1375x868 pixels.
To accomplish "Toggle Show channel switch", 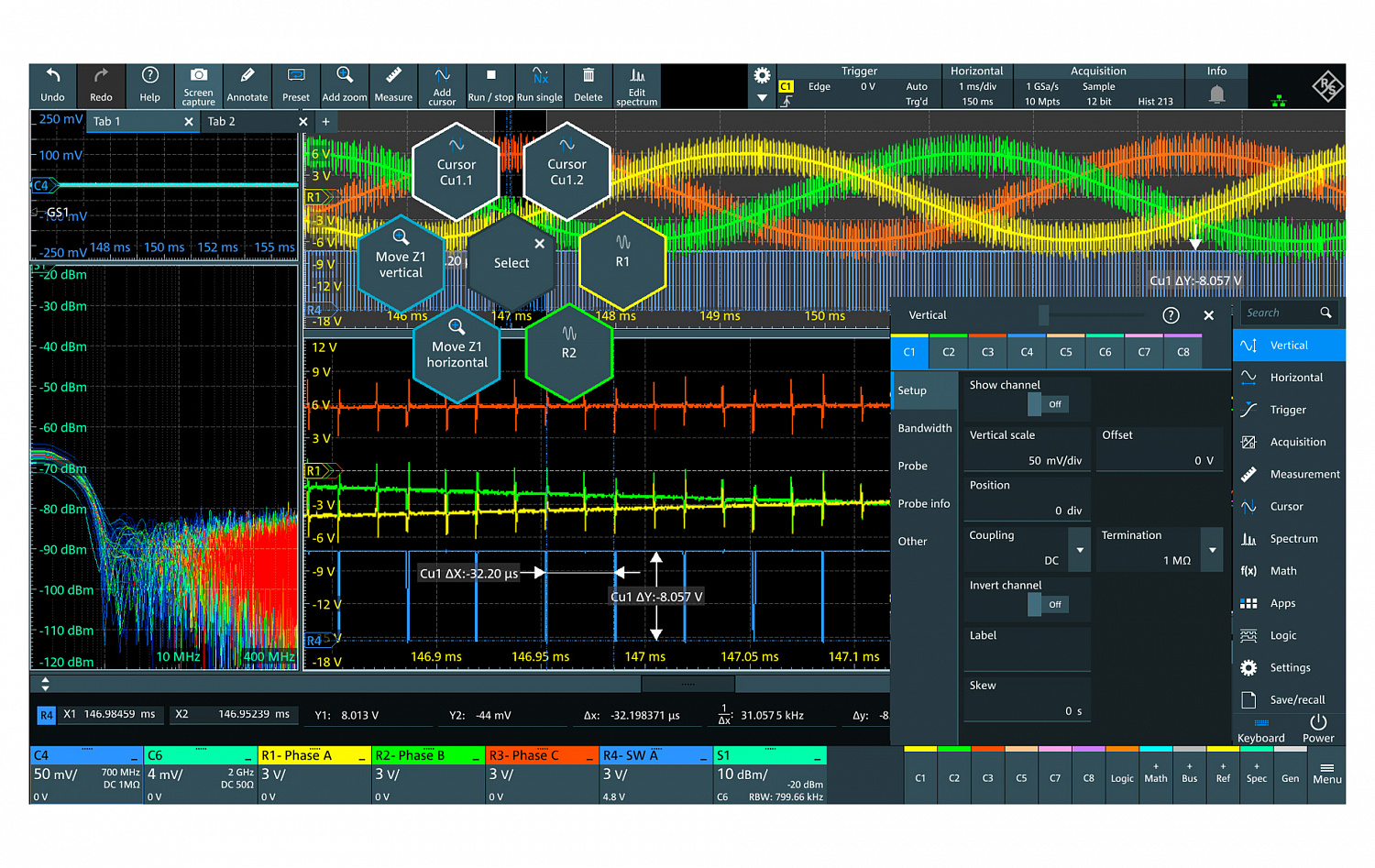I will pyautogui.click(x=1046, y=404).
